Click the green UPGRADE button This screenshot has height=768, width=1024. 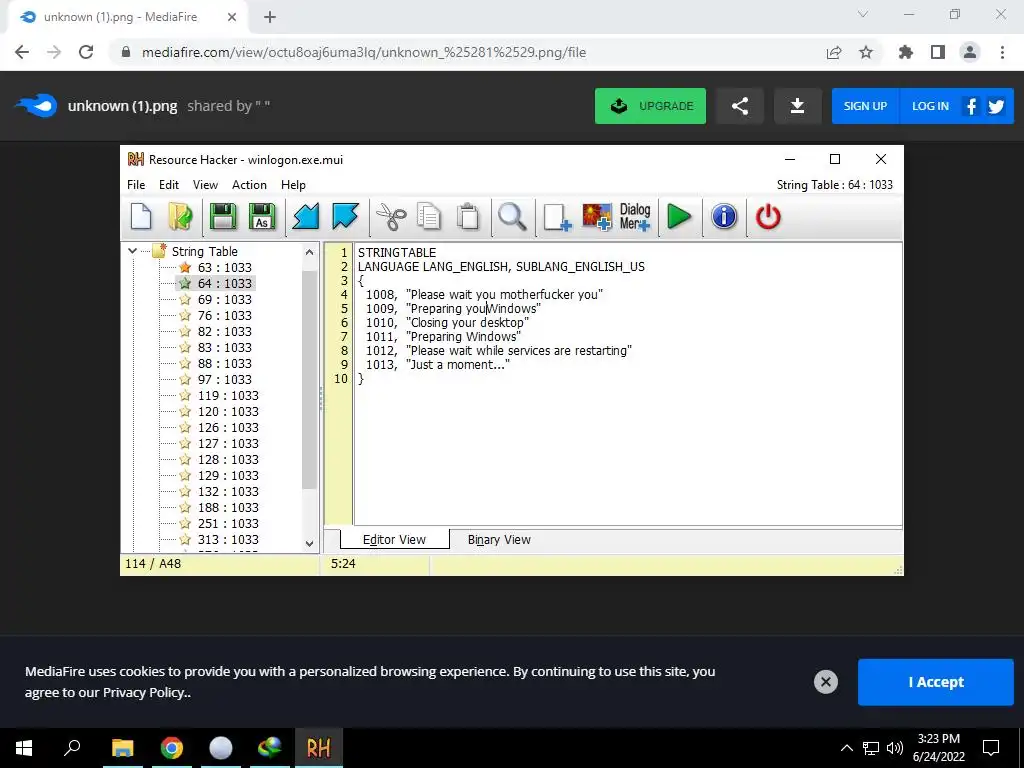pos(650,106)
